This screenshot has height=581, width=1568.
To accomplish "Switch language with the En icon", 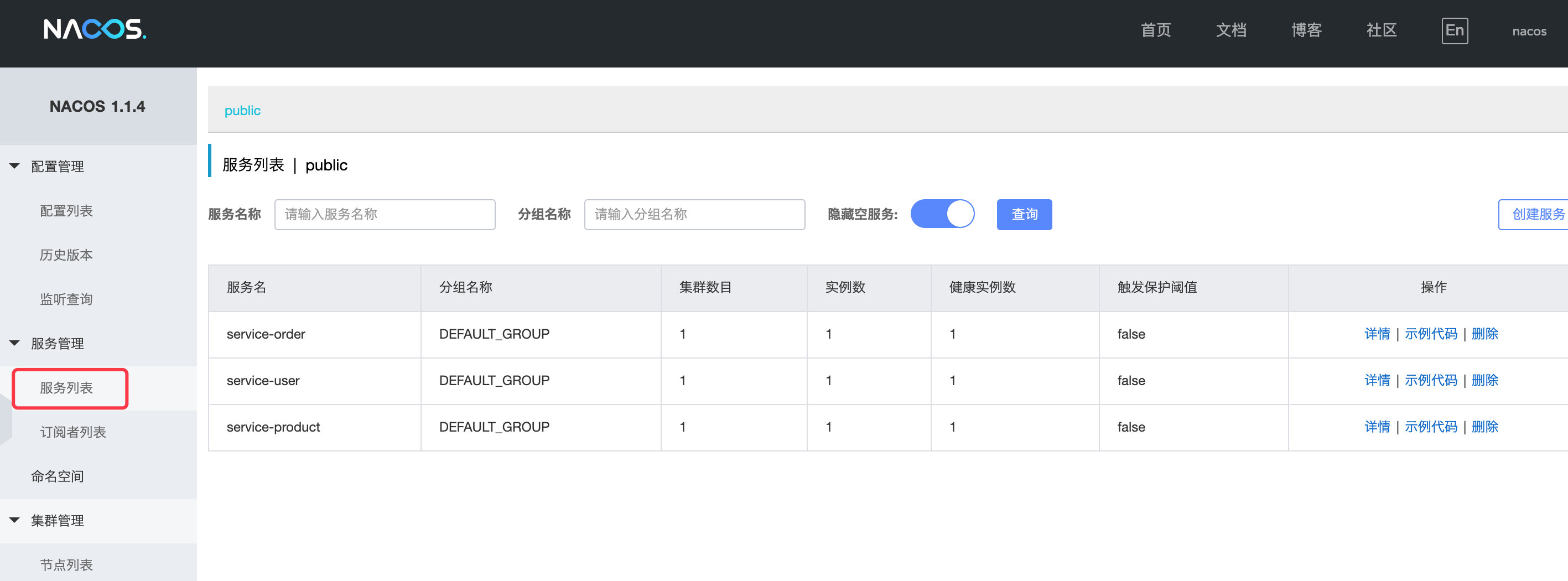I will tap(1454, 30).
